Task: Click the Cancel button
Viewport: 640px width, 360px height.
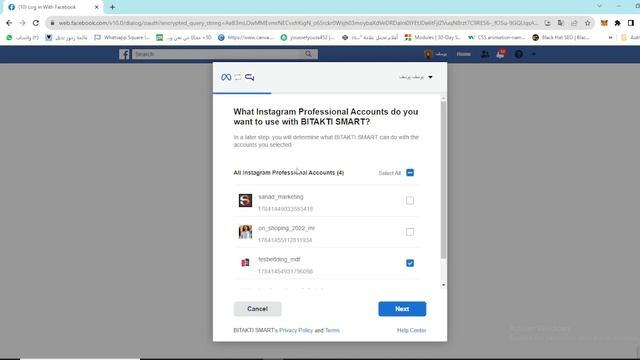Action: pyautogui.click(x=258, y=309)
